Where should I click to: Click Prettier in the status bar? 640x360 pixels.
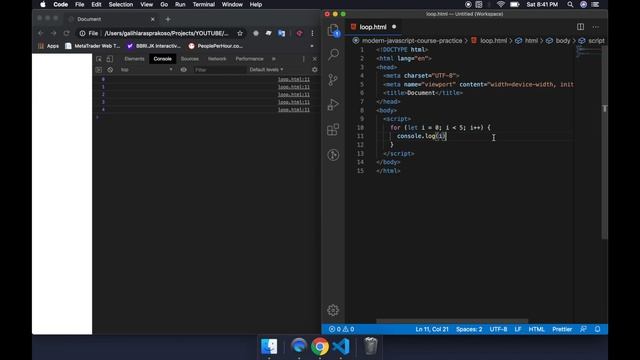point(562,329)
